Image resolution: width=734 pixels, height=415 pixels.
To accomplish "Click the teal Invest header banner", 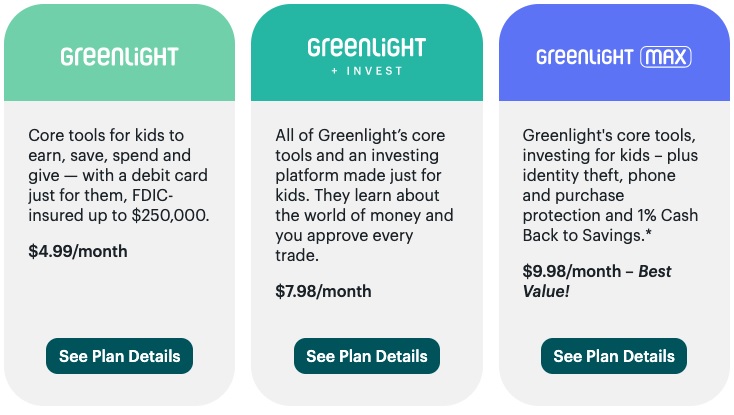I will (367, 52).
